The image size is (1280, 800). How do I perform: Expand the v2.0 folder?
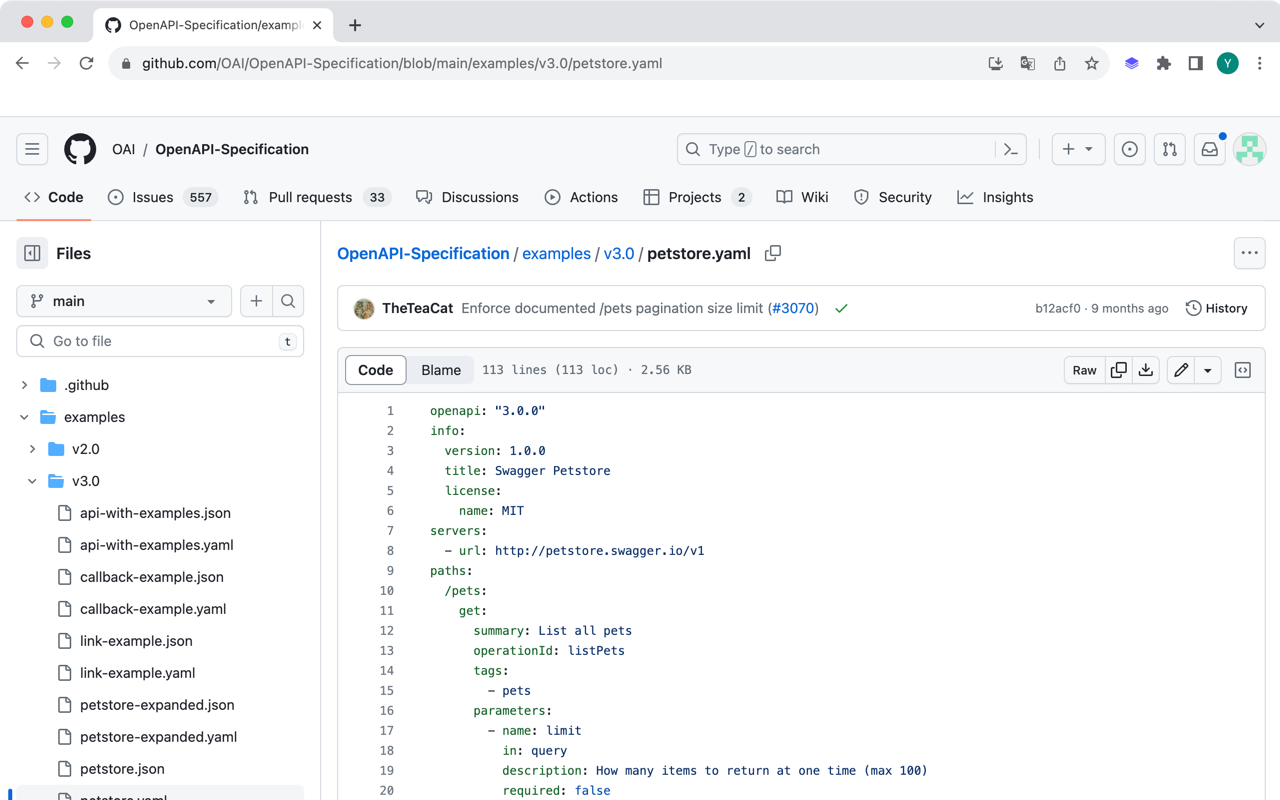pyautogui.click(x=31, y=449)
